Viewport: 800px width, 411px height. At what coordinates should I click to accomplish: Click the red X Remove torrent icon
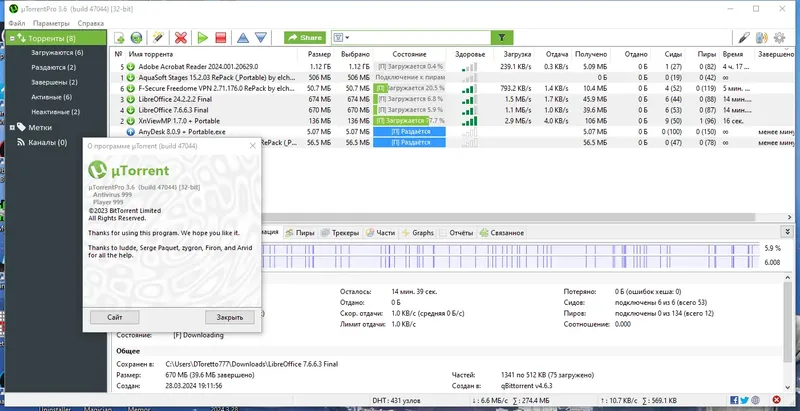point(181,38)
